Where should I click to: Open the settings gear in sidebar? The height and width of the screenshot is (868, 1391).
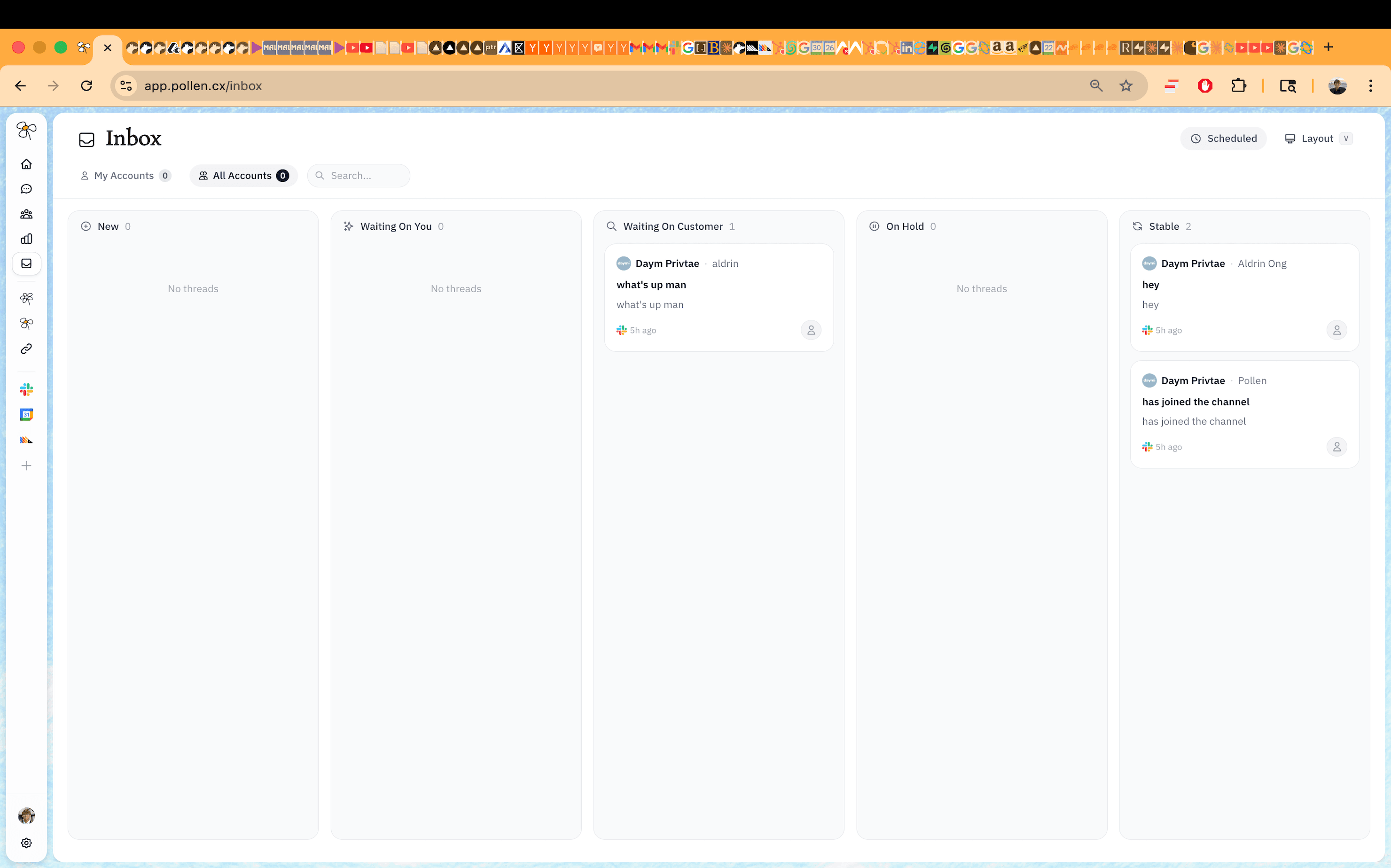coord(26,843)
